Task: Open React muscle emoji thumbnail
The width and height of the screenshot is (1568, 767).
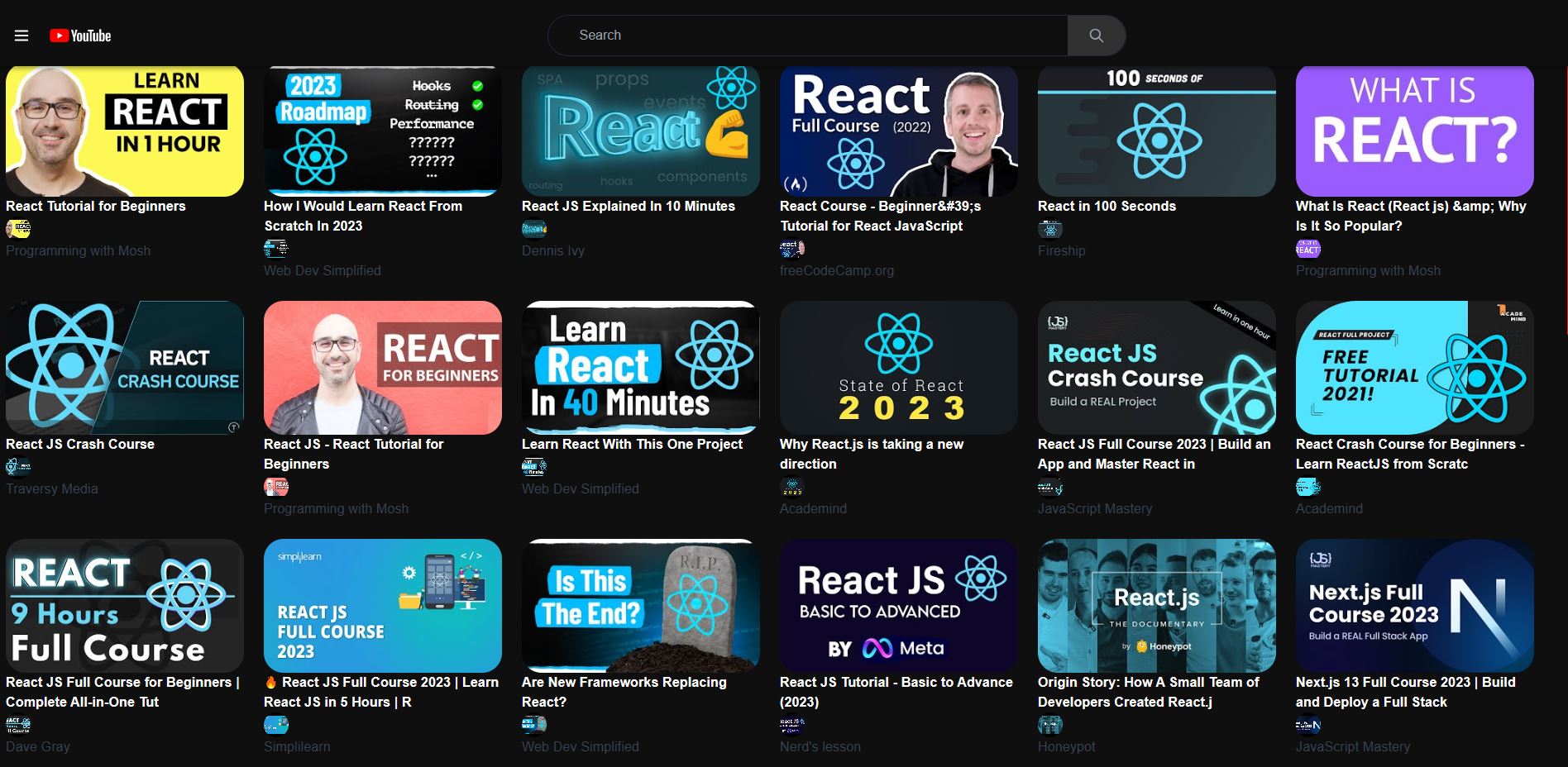Action: point(641,131)
